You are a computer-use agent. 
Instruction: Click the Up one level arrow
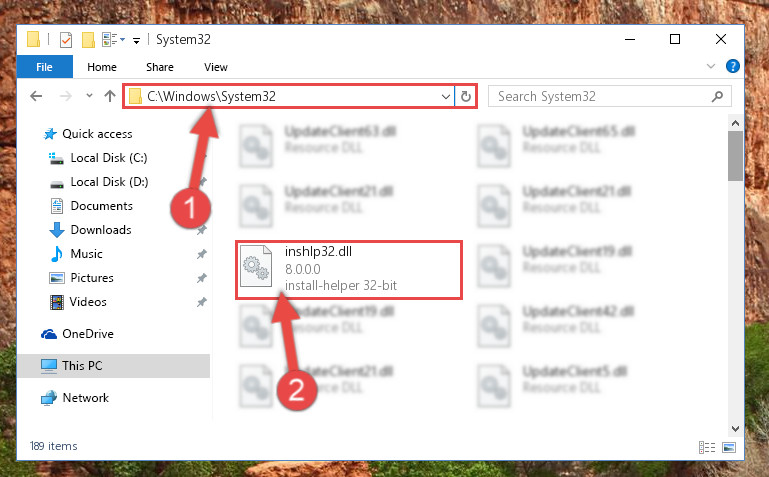point(110,96)
